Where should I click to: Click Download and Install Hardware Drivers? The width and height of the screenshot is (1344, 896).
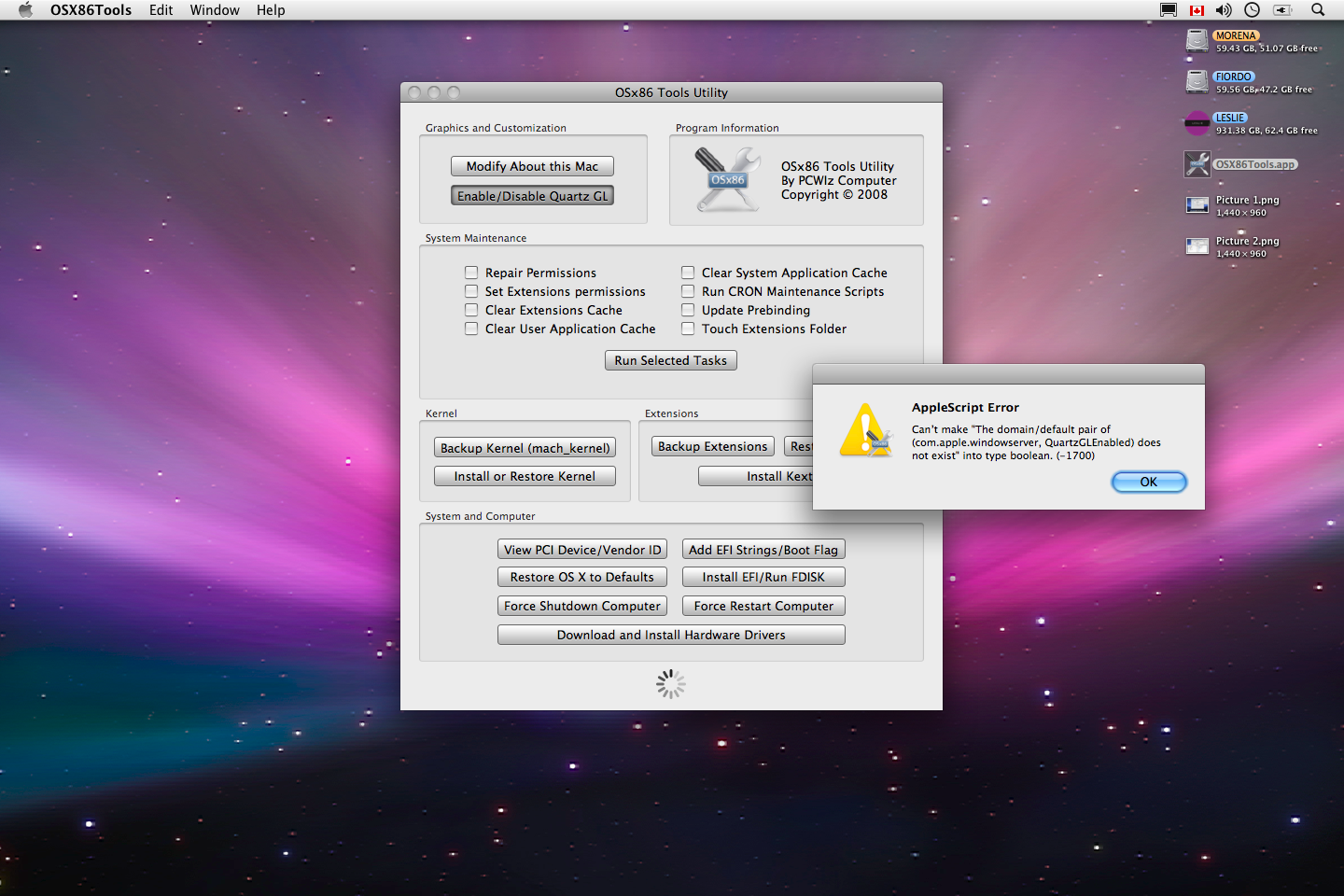coord(671,635)
